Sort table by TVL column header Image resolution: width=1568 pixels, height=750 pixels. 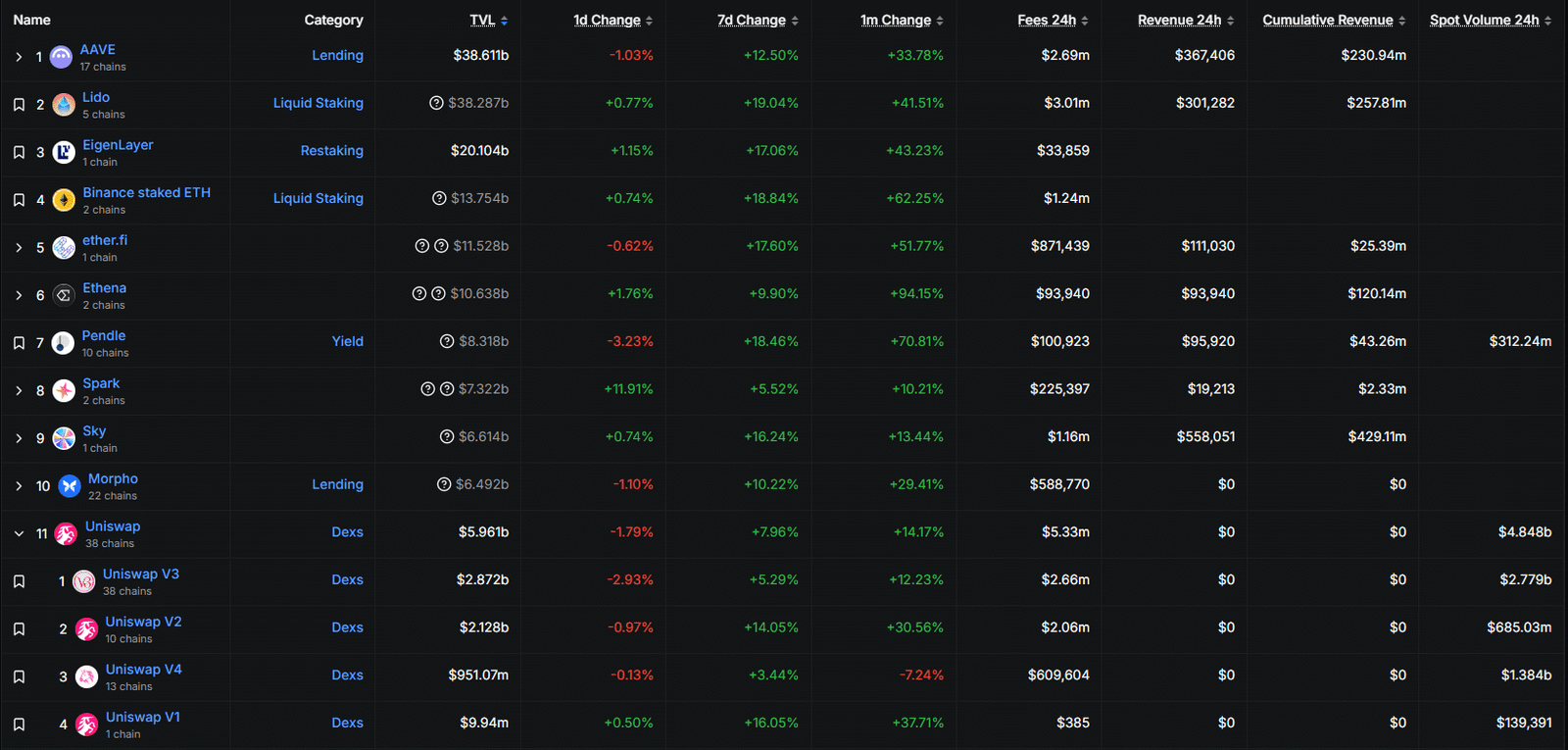pos(482,20)
